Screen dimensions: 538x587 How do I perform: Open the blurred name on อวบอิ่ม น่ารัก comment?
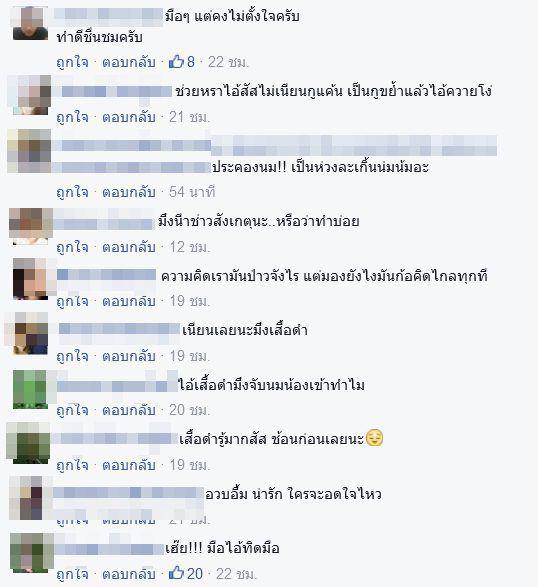pyautogui.click(x=127, y=493)
